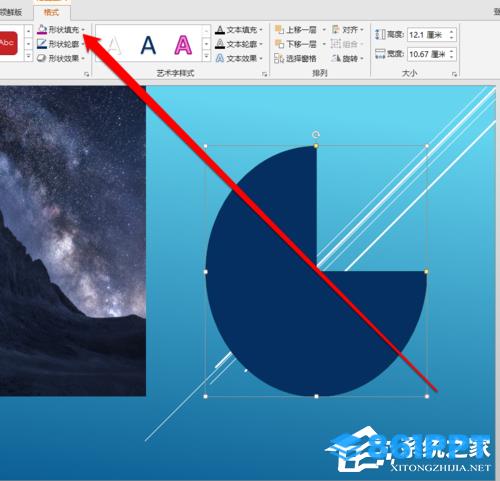Click the Text Fill (文本填充) icon
500x481 pixels.
pyautogui.click(x=220, y=30)
